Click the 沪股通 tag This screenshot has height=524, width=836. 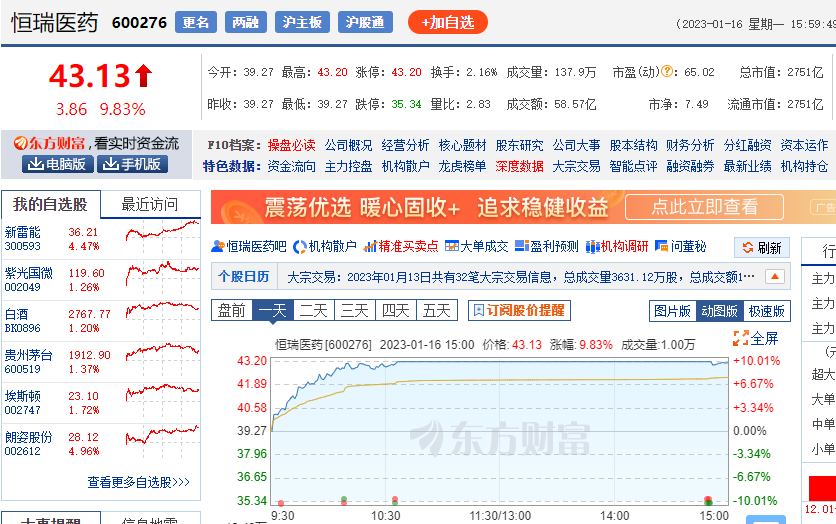365,22
